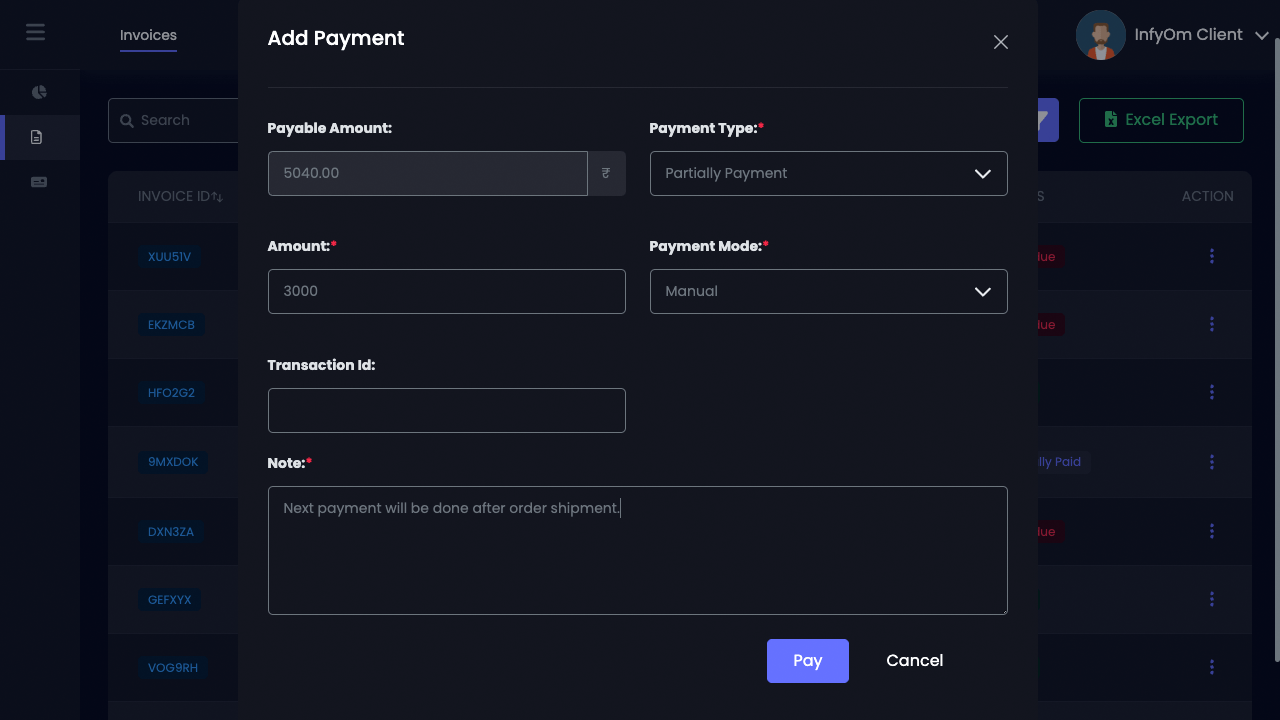Click the magnifier icon in the Search box
Screen dimensions: 1280x720
127,120
